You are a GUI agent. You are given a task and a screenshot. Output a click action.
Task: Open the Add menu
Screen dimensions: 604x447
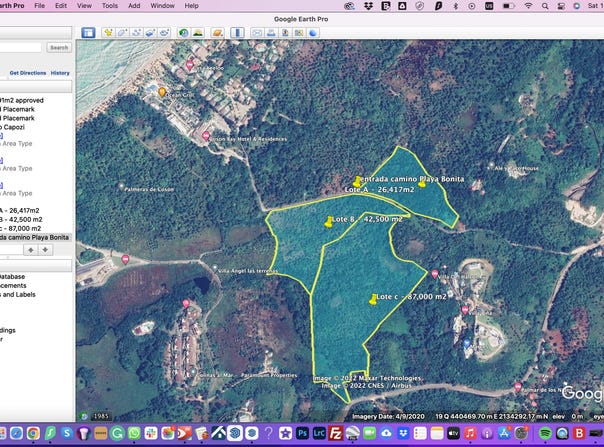tap(134, 6)
